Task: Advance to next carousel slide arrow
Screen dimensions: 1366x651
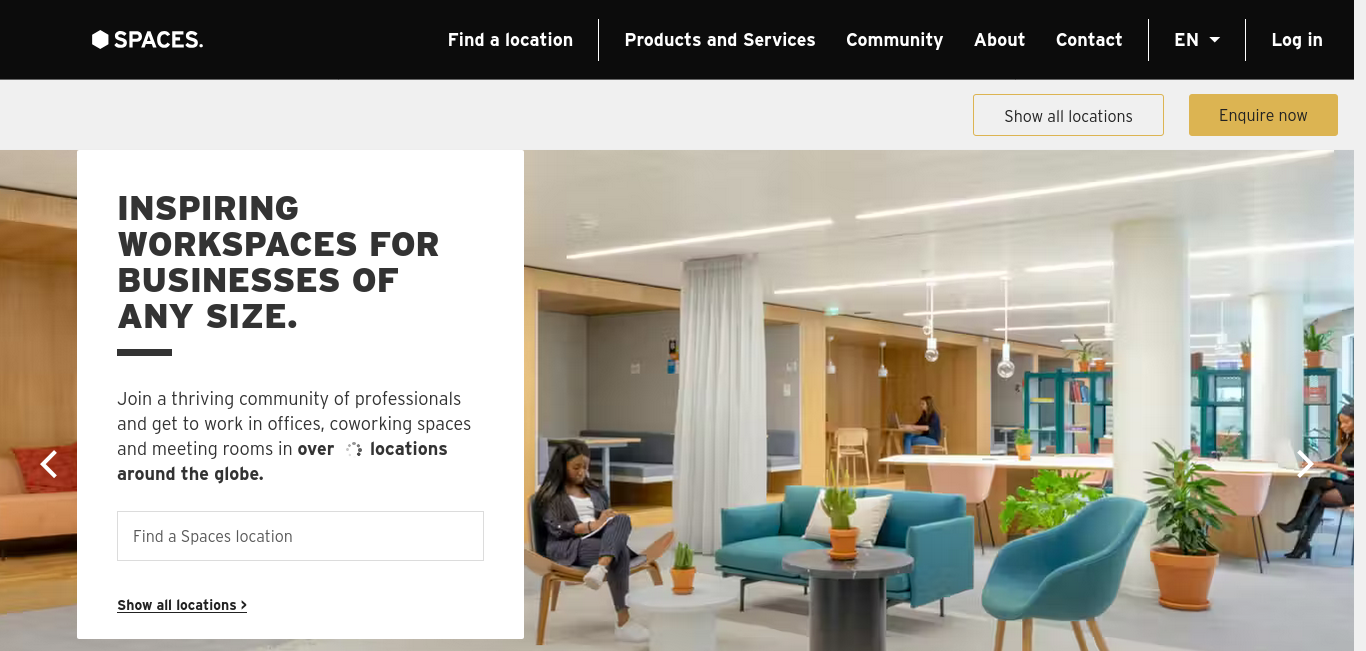Action: pos(1305,463)
